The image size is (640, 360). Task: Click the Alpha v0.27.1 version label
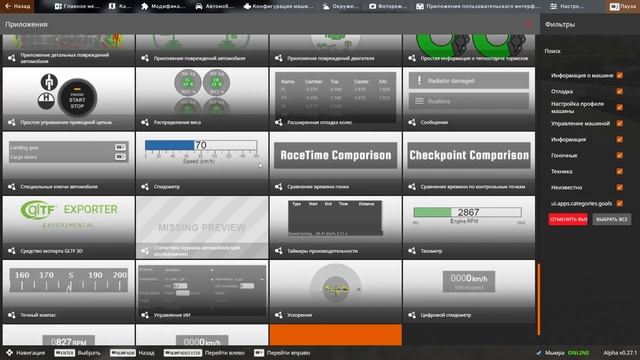(620, 353)
